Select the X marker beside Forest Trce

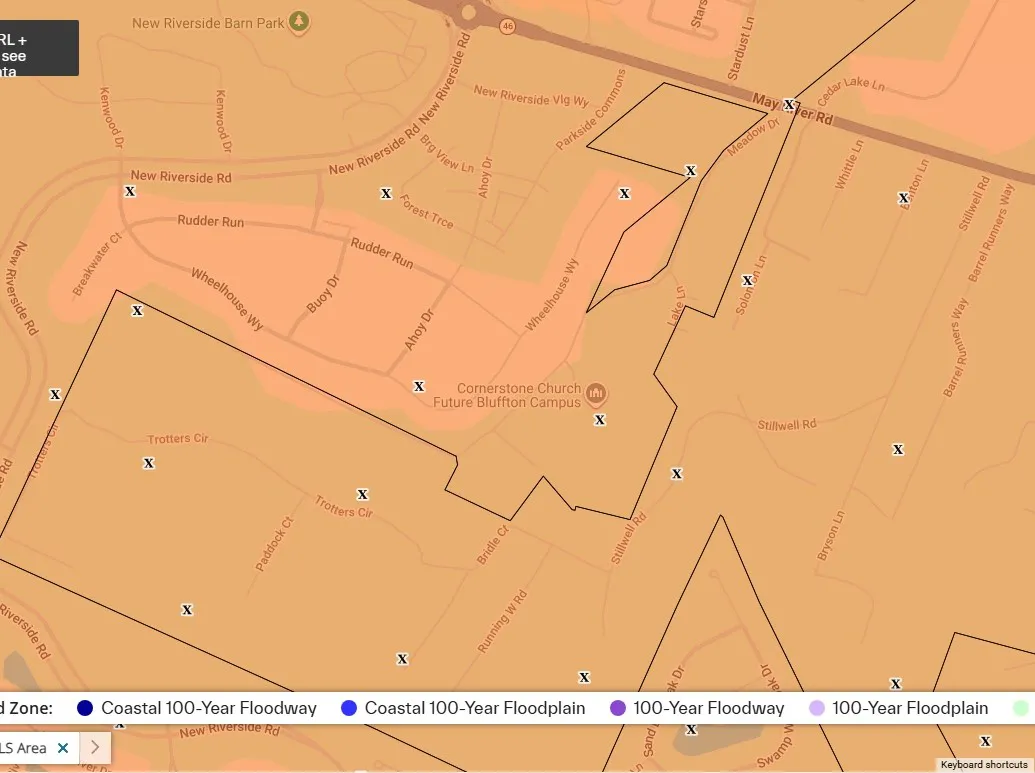[386, 193]
